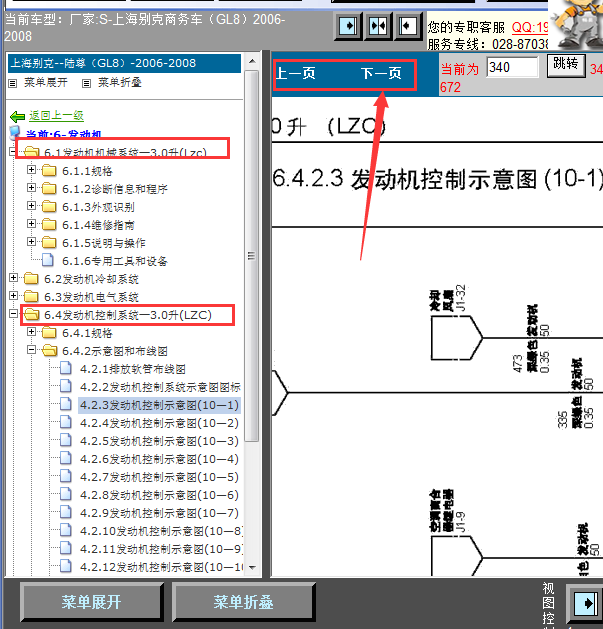Click 菜单折叠 text in tree header
Viewport: 603px width, 629px height.
pos(120,83)
